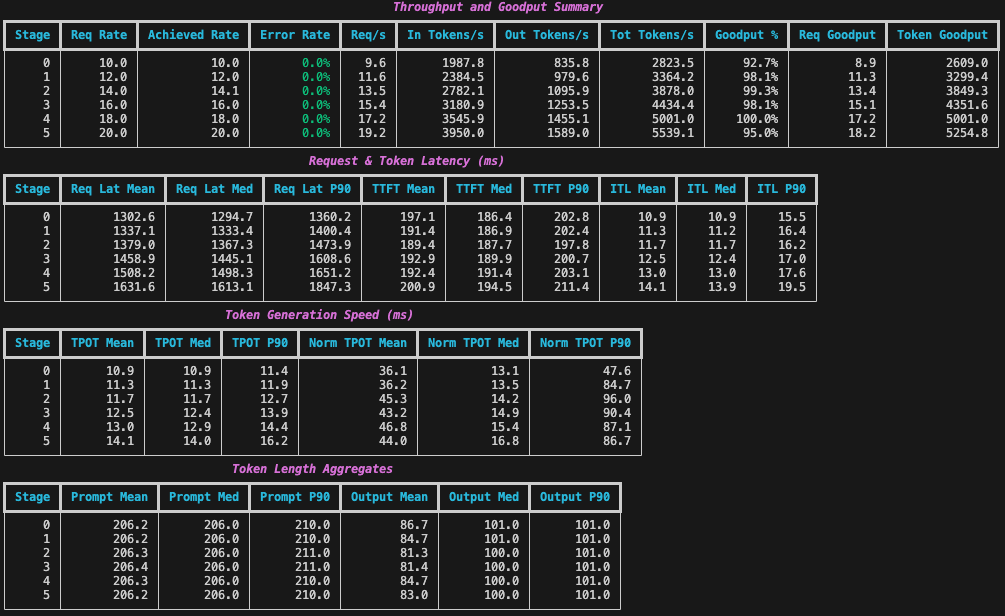Click the Req Lat Mean value "1631.6"
Viewport: 1005px width, 616px height.
pos(134,287)
